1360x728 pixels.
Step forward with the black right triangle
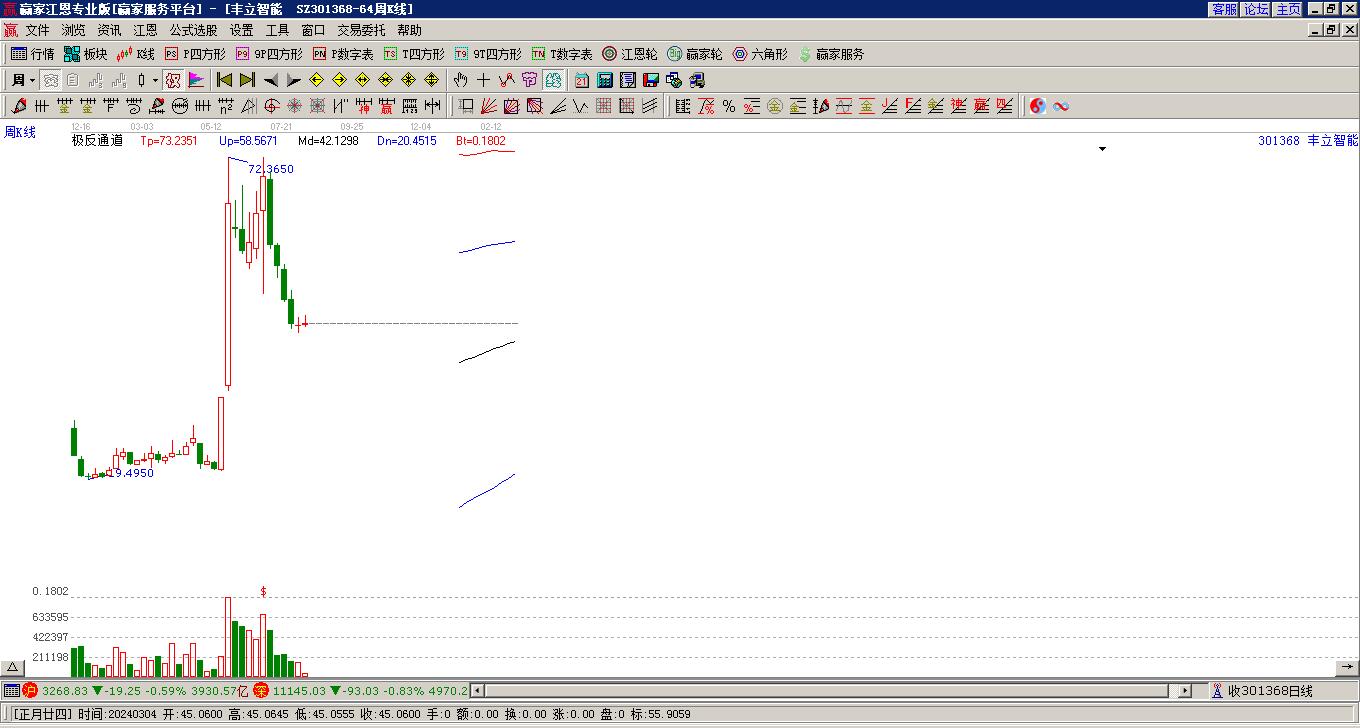click(294, 80)
